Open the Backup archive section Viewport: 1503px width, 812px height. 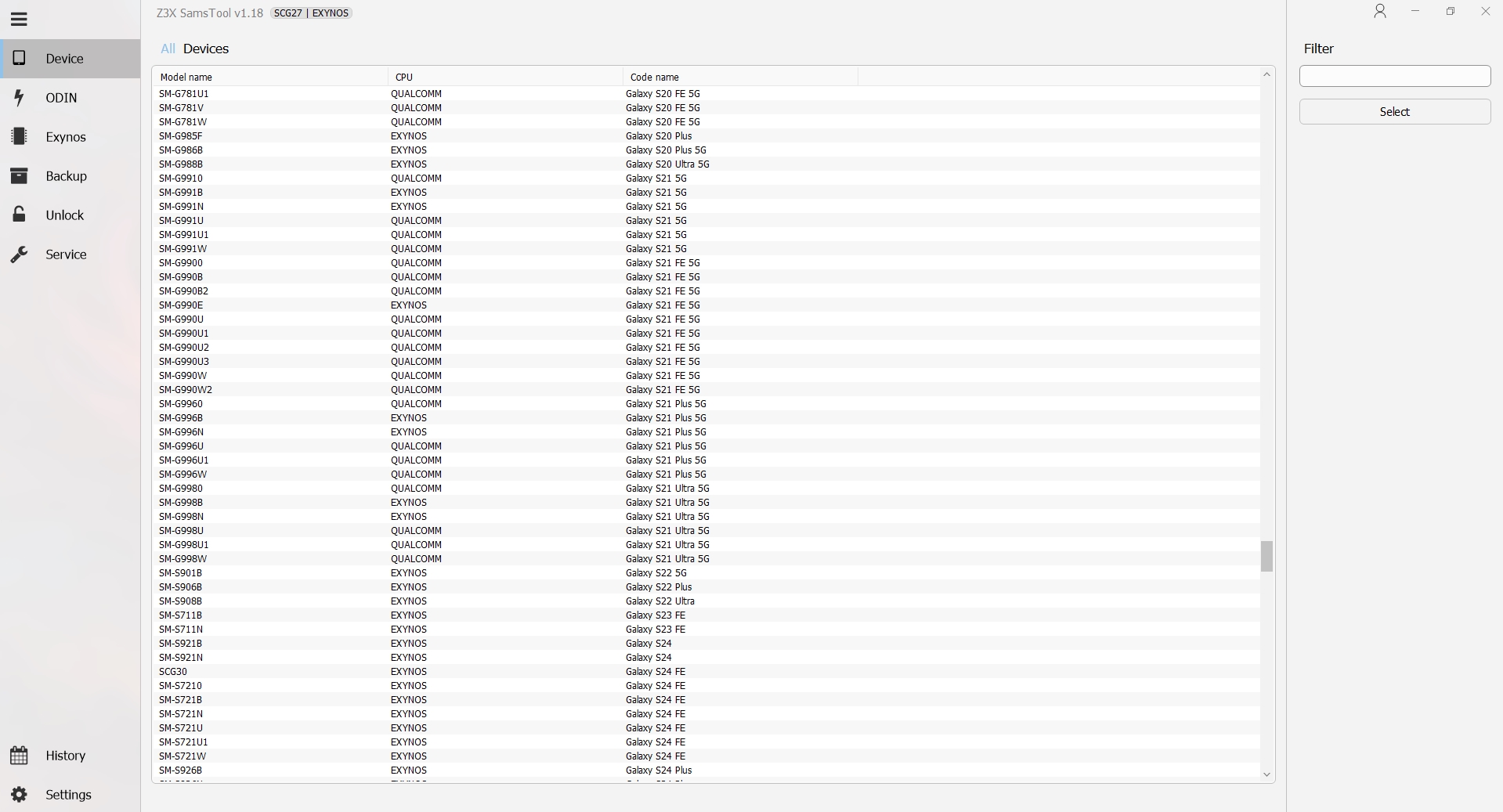click(19, 176)
